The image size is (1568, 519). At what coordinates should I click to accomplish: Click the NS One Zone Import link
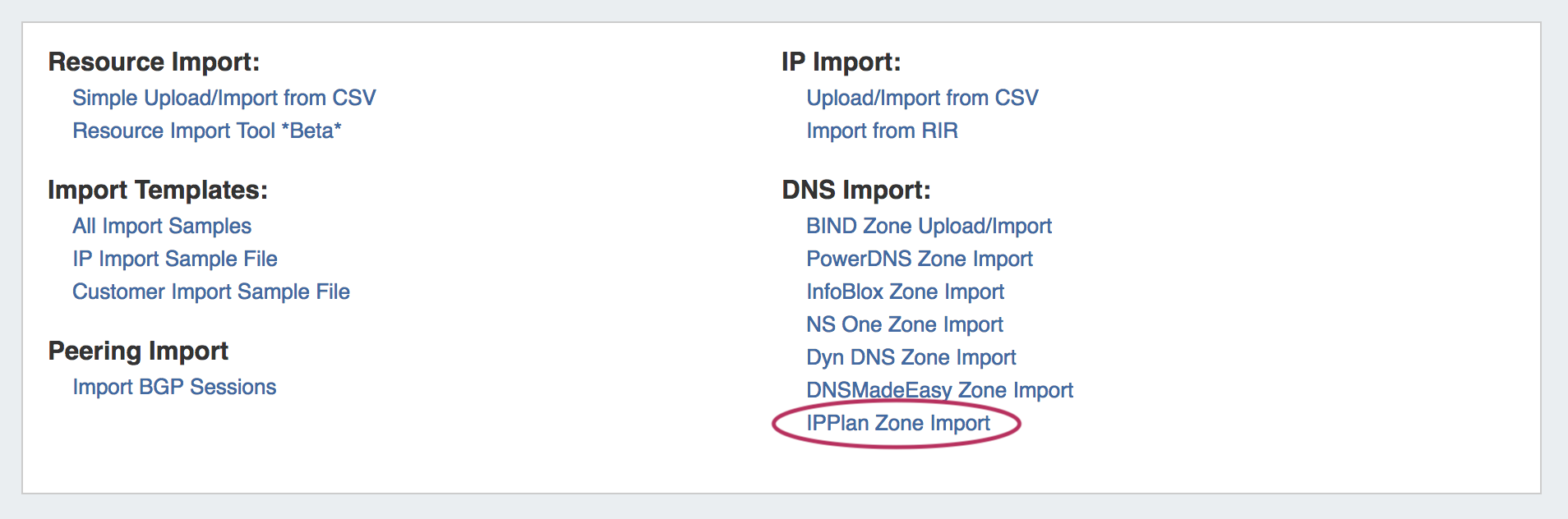click(x=904, y=324)
